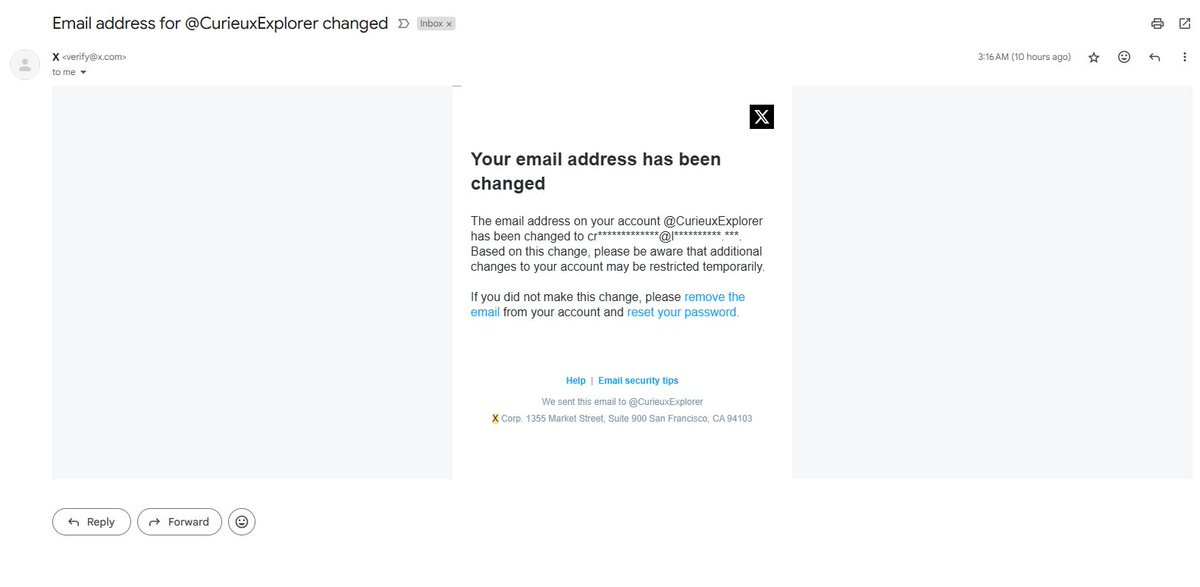The height and width of the screenshot is (587, 1200).
Task: Toggle the importance marker next to the subject
Action: tap(403, 23)
